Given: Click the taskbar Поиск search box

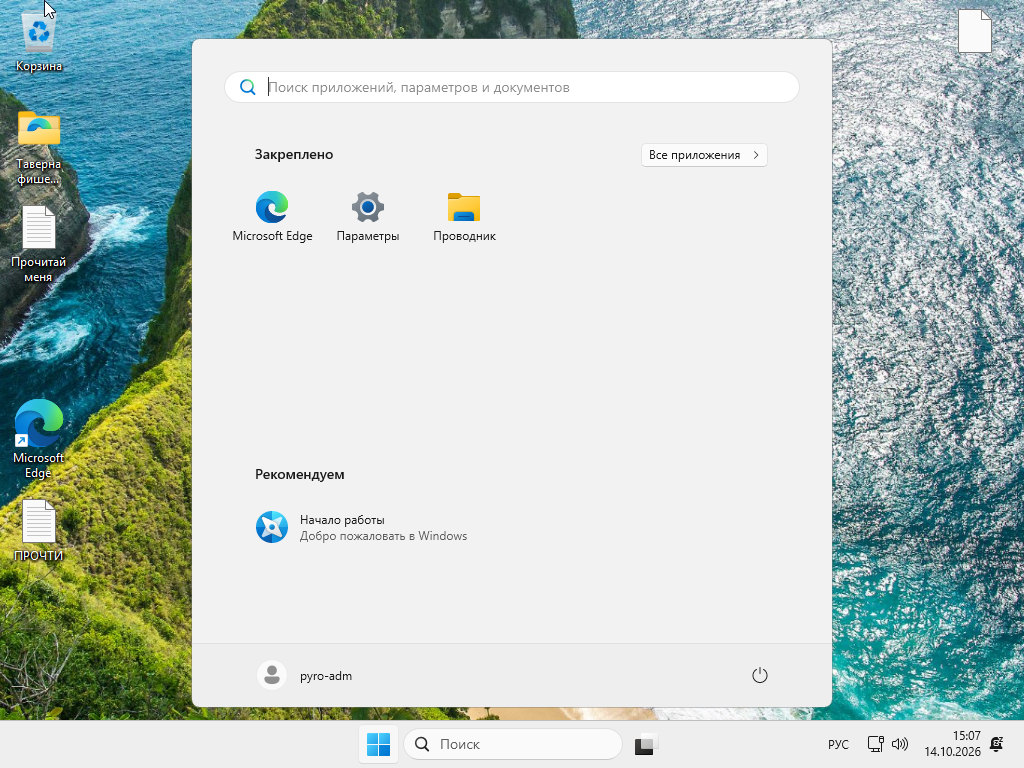Looking at the screenshot, I should (513, 744).
